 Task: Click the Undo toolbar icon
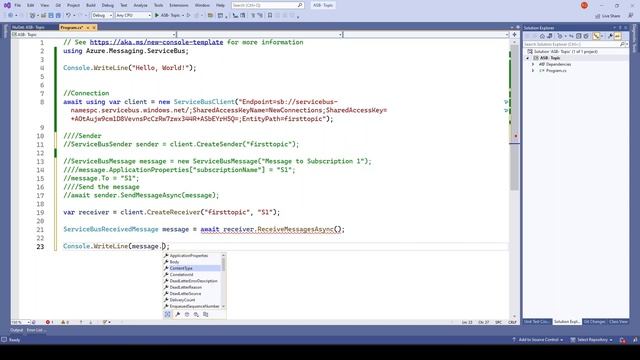pos(68,15)
